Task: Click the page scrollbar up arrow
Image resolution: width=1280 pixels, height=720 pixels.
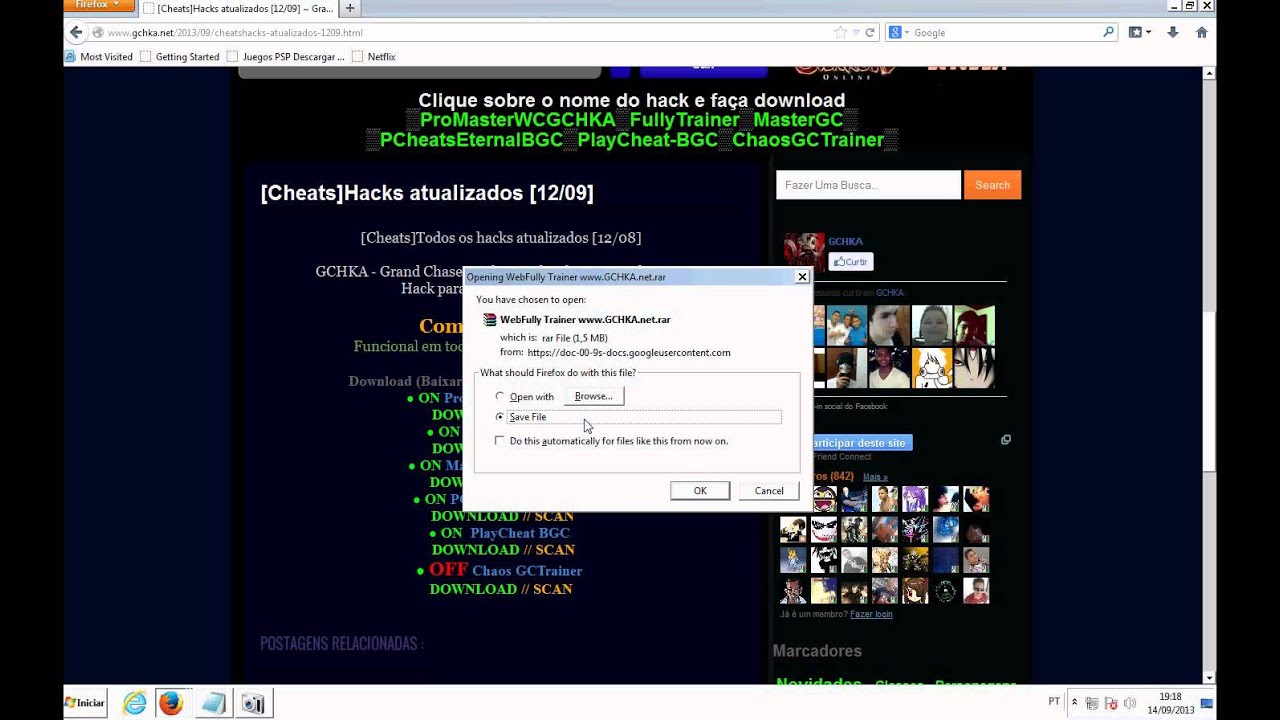Action: pos(1209,74)
